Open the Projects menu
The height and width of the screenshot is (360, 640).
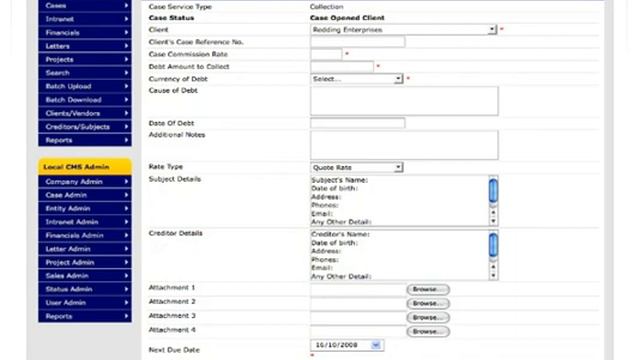pyautogui.click(x=85, y=59)
